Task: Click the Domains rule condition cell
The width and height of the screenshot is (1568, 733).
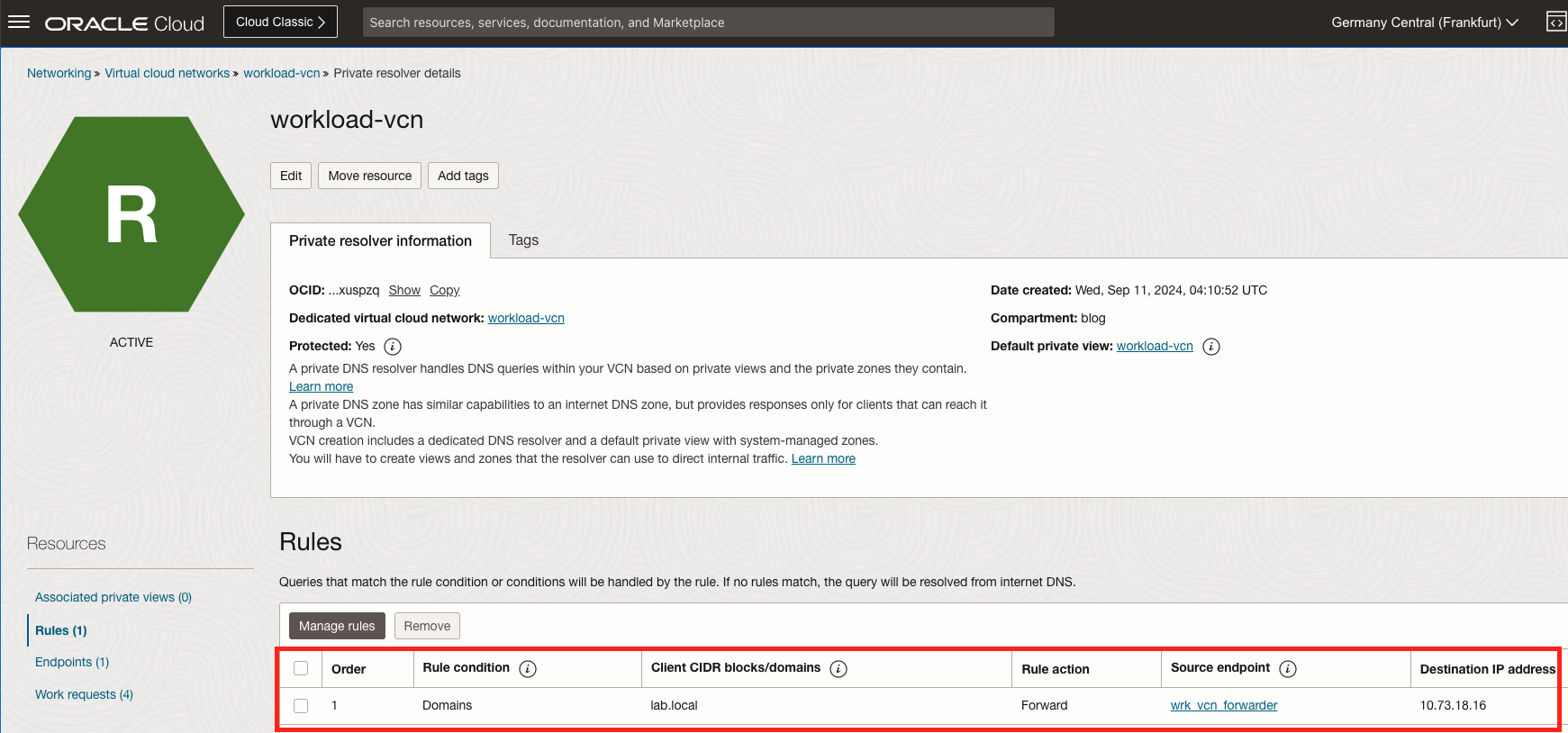Action: (448, 705)
